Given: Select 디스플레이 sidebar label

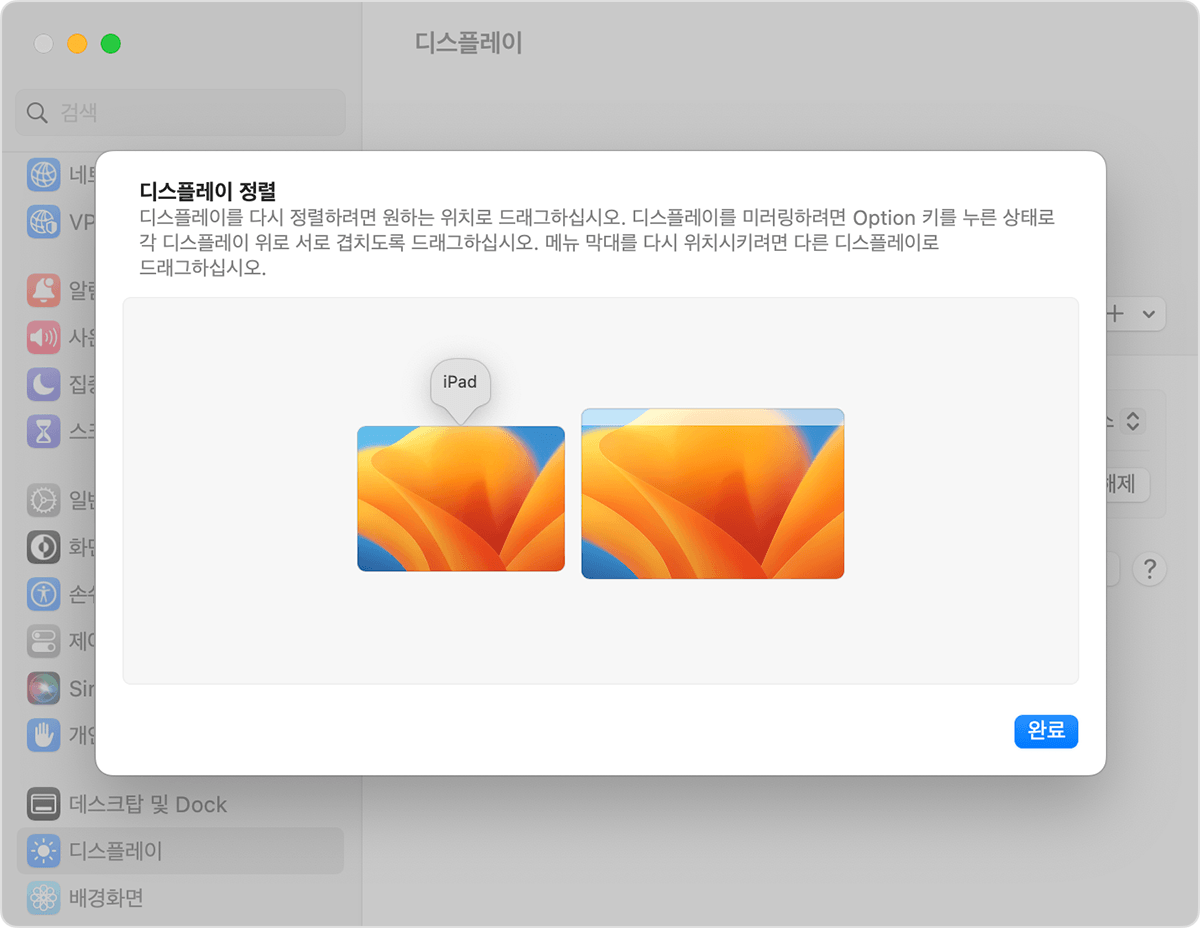Looking at the screenshot, I should pos(116,851).
